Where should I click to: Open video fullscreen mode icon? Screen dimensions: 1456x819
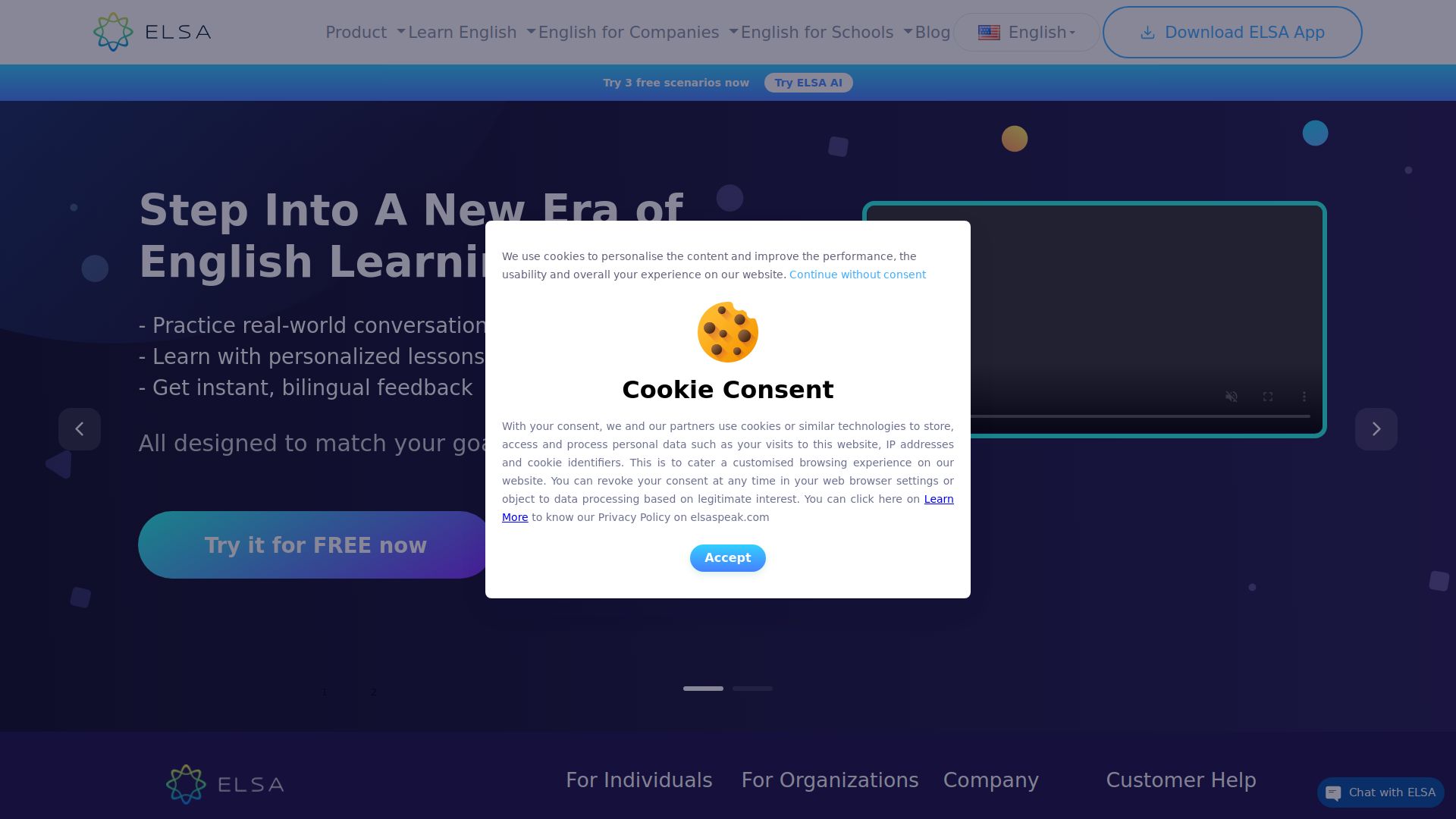point(1268,397)
